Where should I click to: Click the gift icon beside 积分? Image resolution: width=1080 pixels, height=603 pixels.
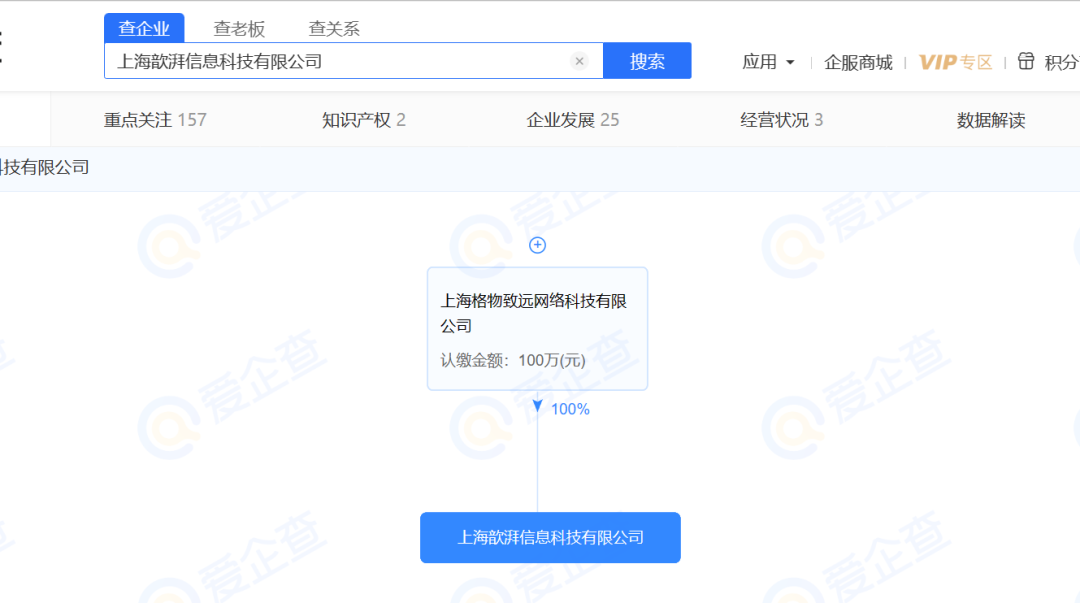pos(1026,61)
